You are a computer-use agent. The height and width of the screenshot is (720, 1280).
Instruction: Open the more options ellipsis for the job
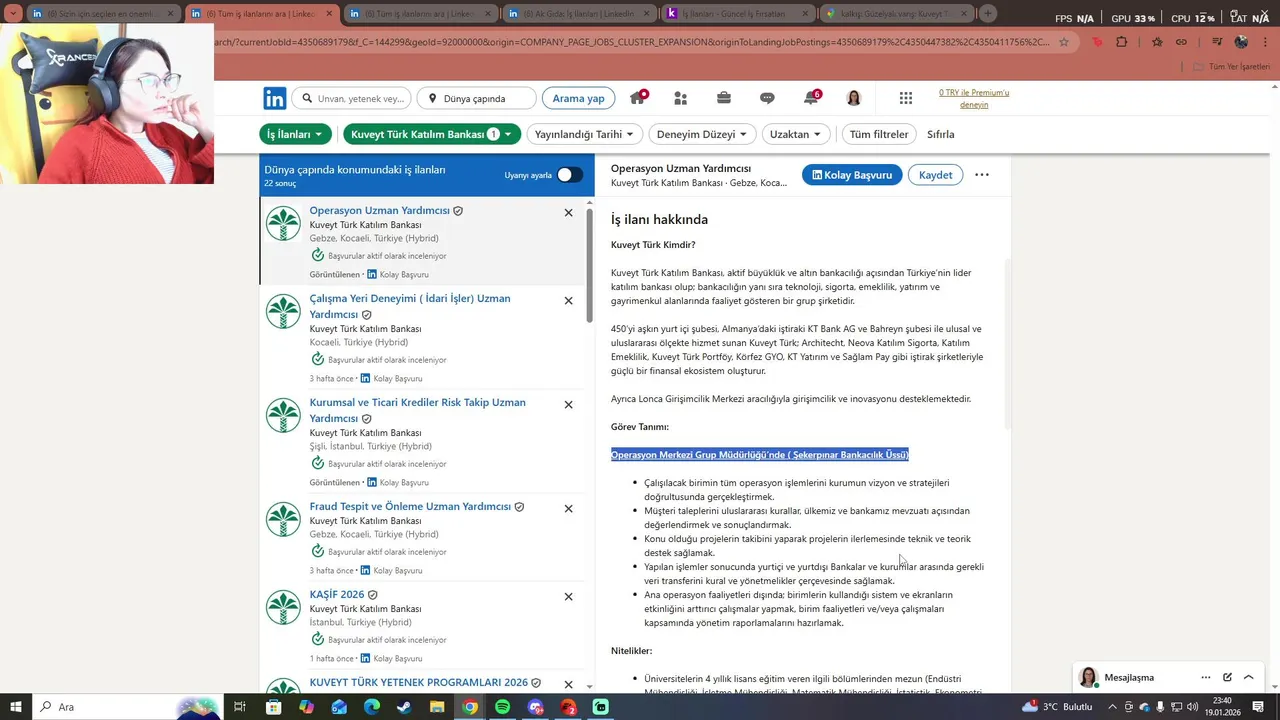click(982, 175)
